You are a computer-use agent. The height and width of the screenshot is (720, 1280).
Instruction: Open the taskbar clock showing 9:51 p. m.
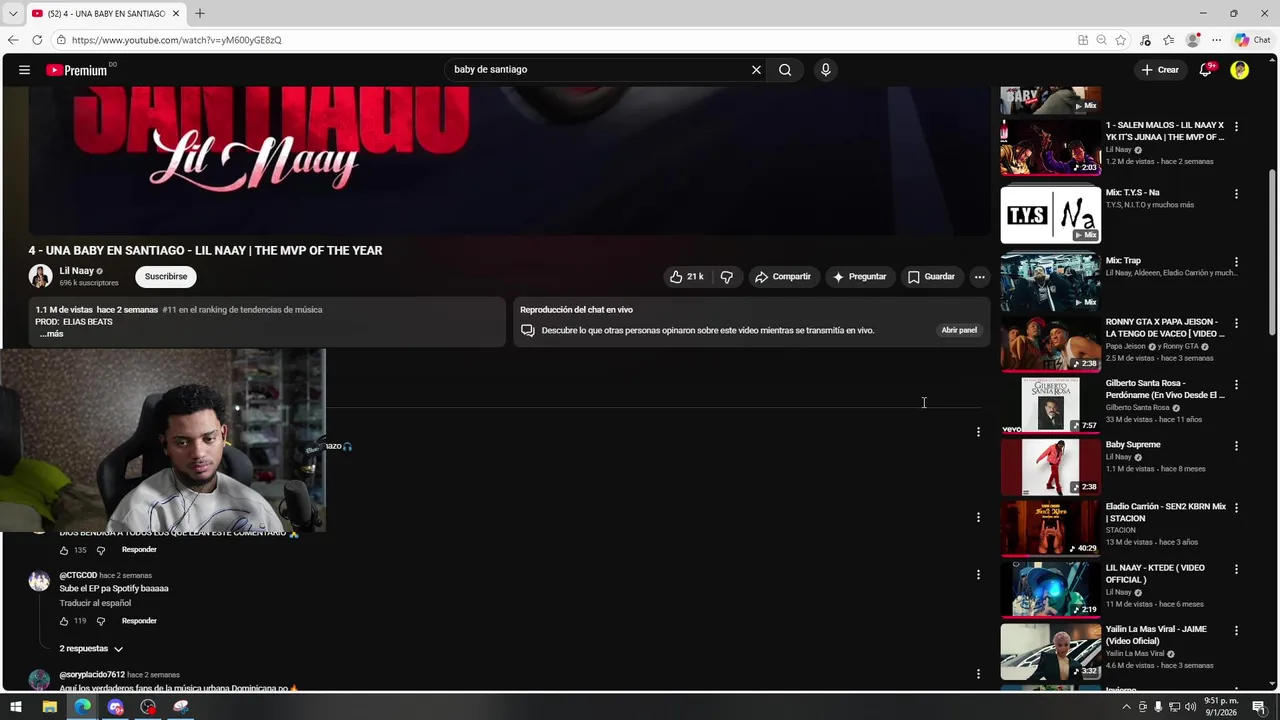tap(1223, 707)
